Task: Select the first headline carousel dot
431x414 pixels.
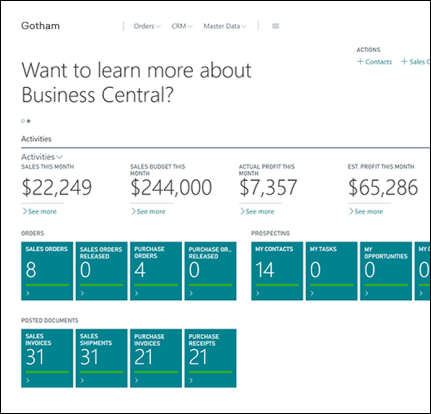Action: pos(23,121)
